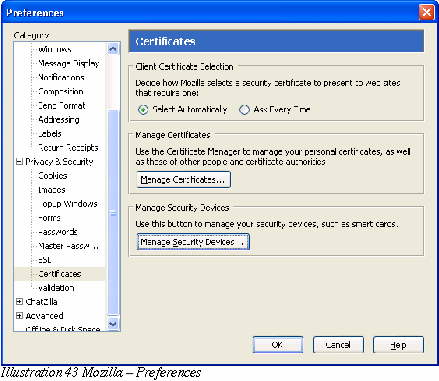
Task: Select the Master Passwords item
Action: click(x=68, y=246)
